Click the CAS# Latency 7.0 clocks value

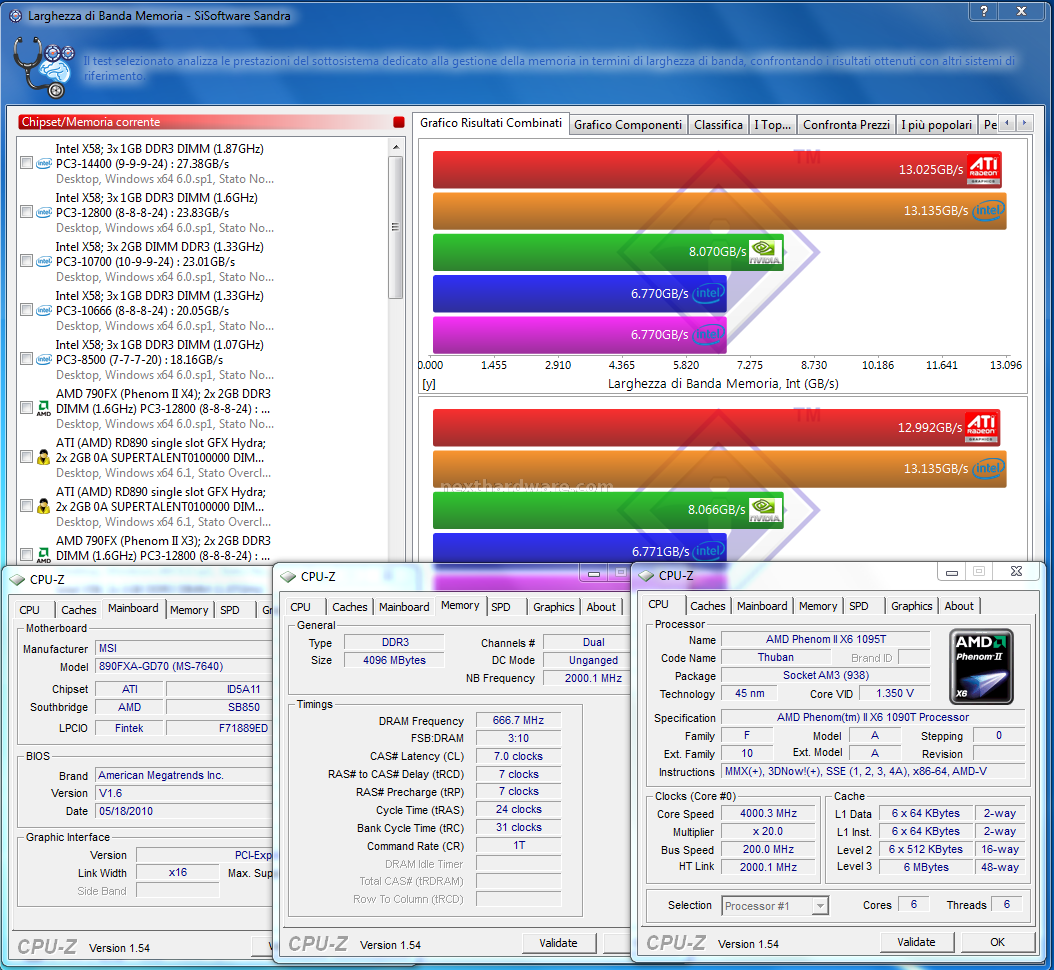[518, 756]
